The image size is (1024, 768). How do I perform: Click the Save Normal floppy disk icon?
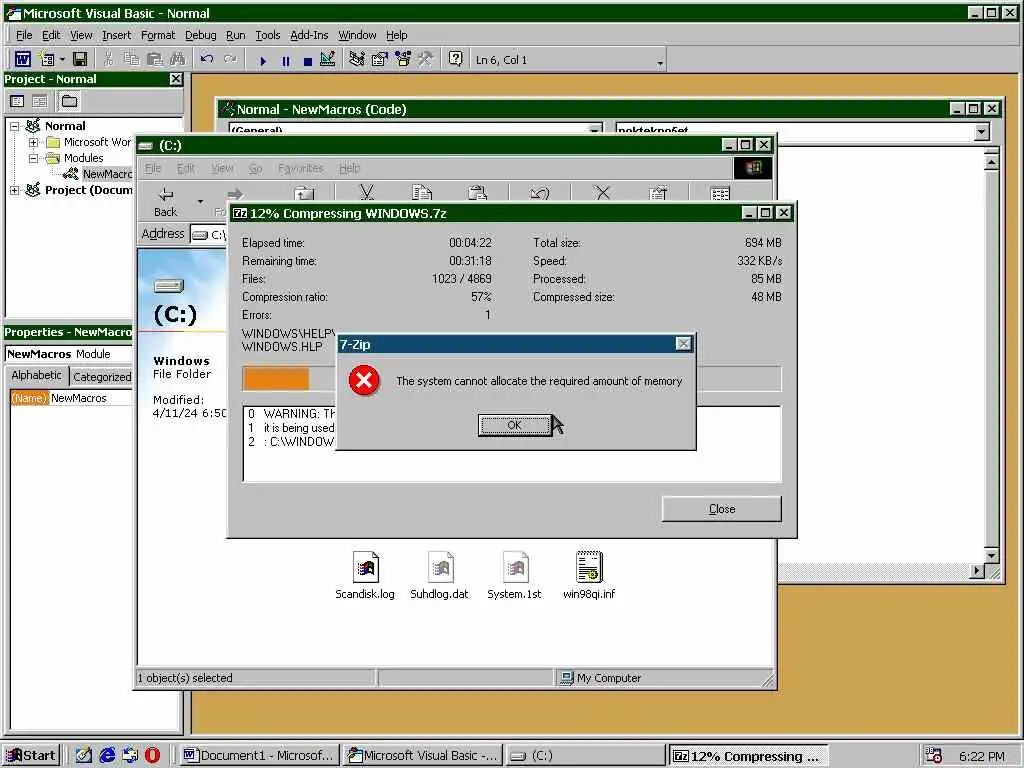80,59
